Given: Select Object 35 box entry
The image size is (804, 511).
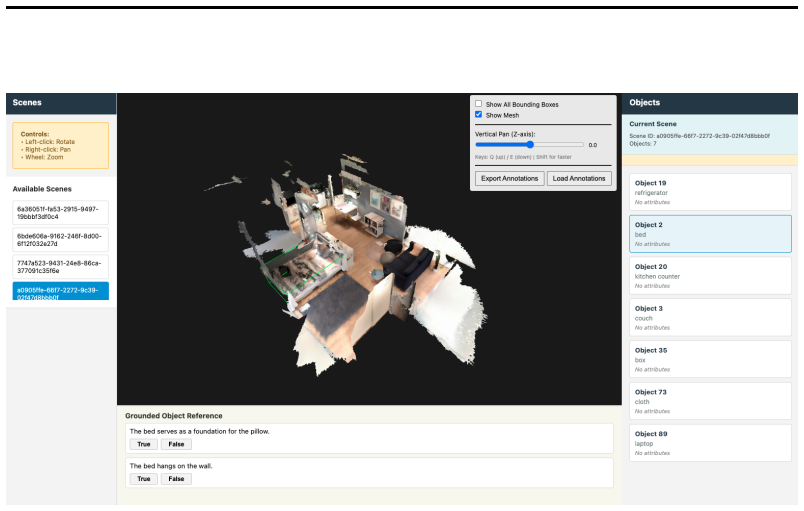Looking at the screenshot, I should pos(710,359).
